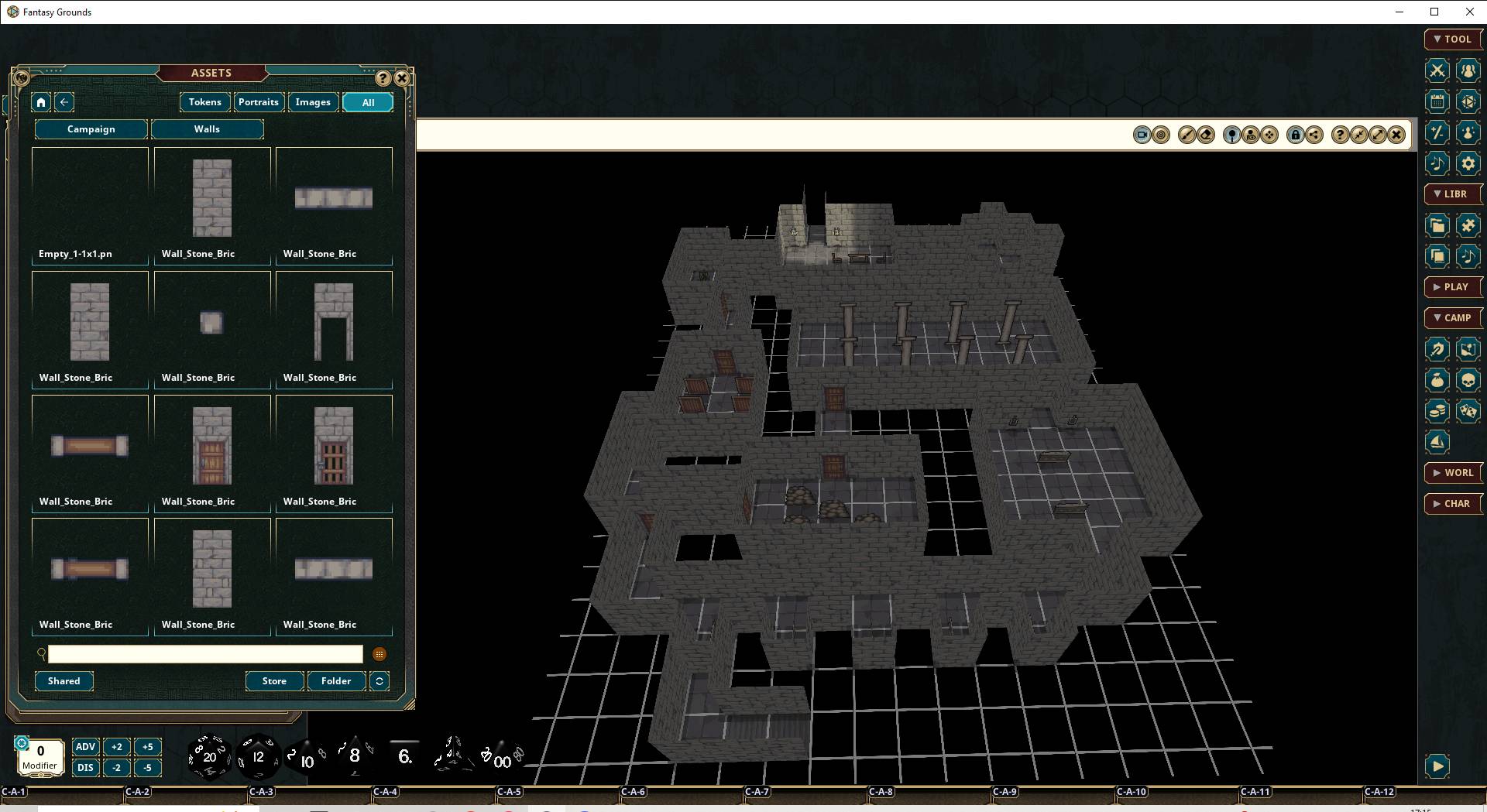Open the Campaign breadcrumb in Assets

[91, 129]
